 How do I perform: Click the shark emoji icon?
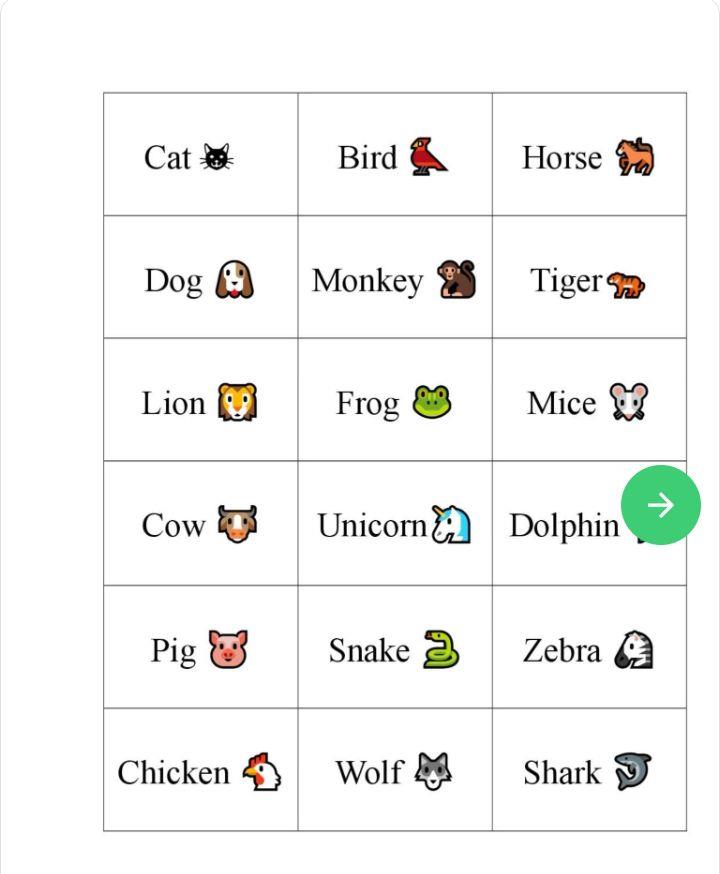point(632,772)
